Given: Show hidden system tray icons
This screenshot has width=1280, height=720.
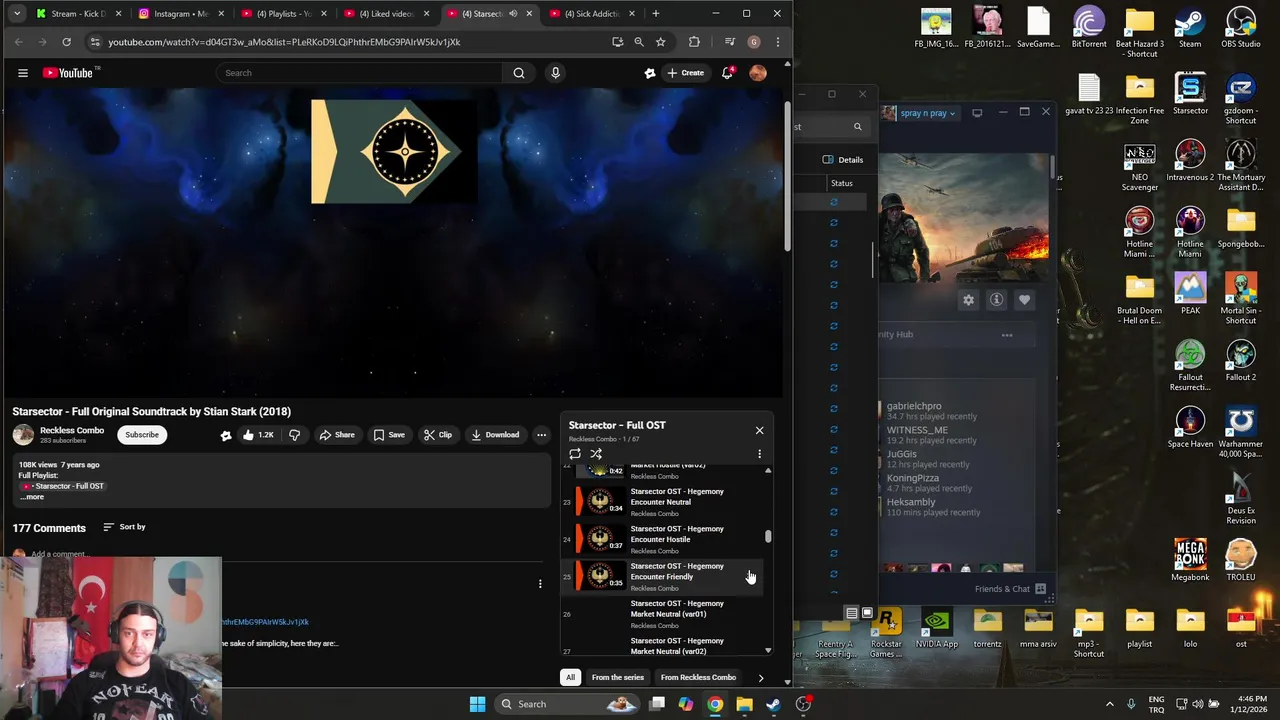Looking at the screenshot, I should click(x=1109, y=704).
